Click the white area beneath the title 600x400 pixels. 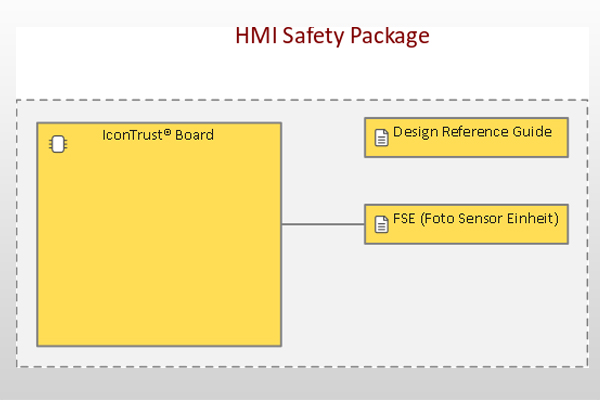point(302,73)
